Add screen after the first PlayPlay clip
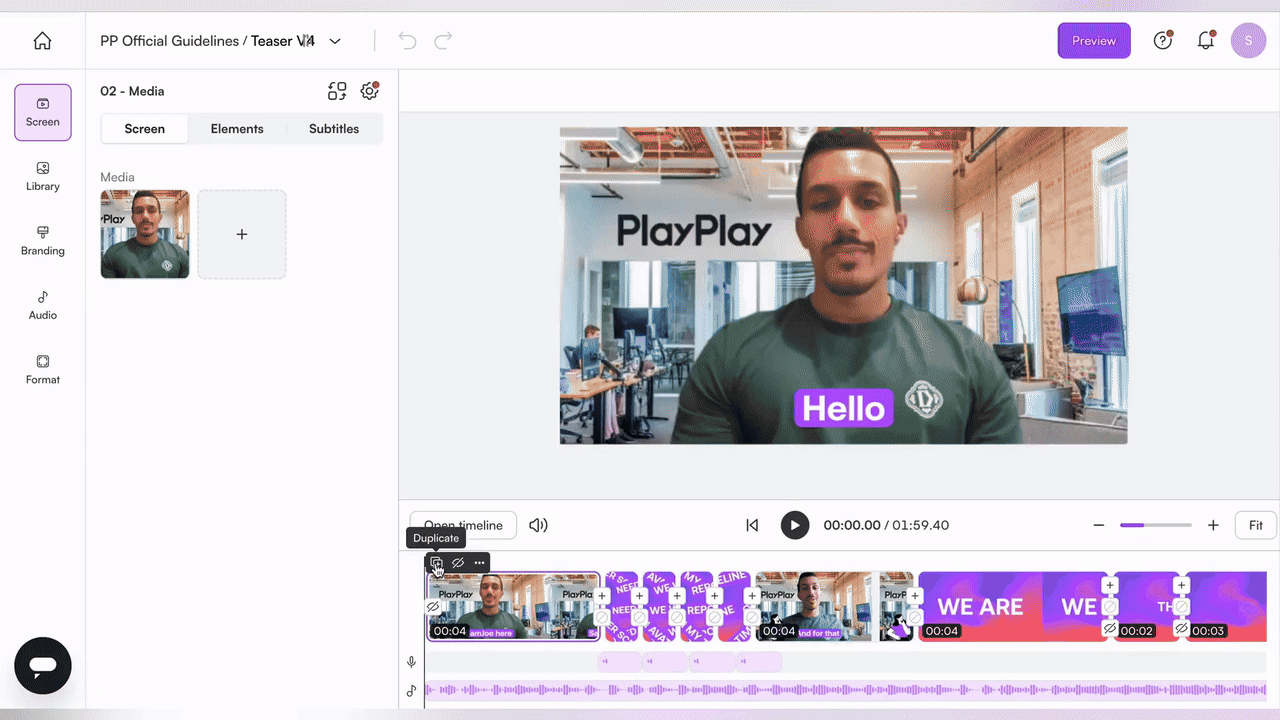 click(602, 596)
